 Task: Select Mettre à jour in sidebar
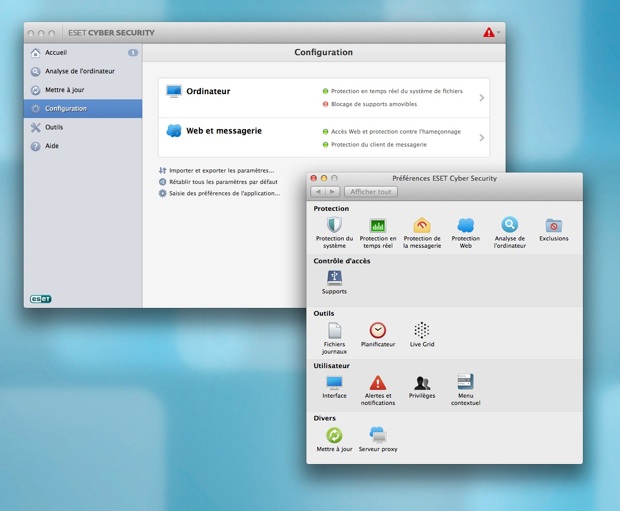tap(83, 90)
